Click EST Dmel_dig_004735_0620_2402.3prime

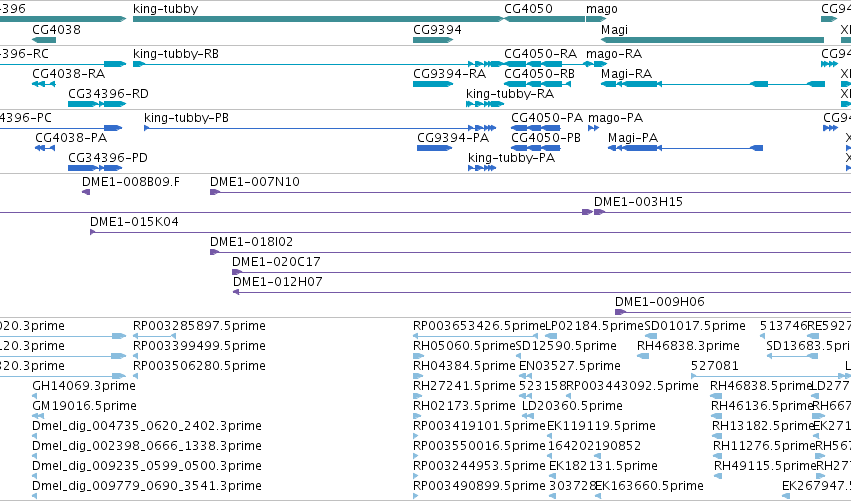35,436
